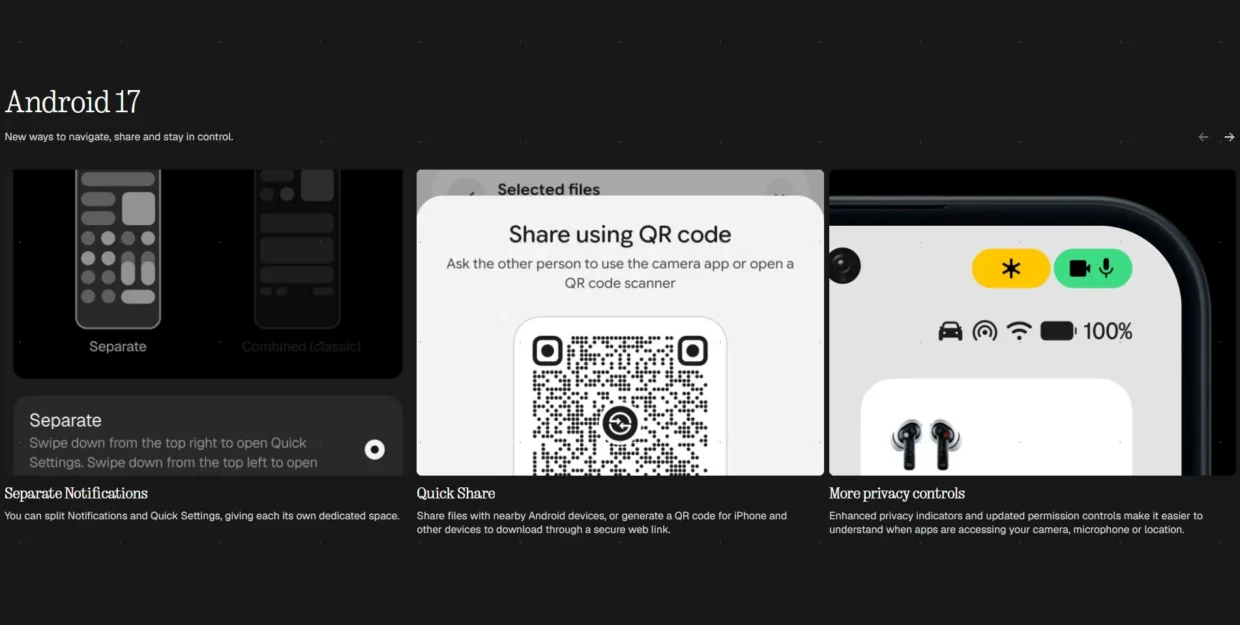
Task: Click the car icon in status bar
Action: tap(950, 331)
